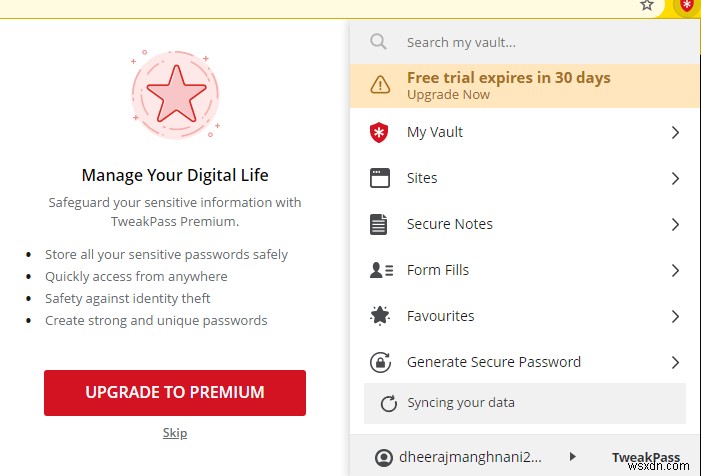Click the Sites browser window icon
Viewport: 701px width, 476px height.
pos(379,178)
